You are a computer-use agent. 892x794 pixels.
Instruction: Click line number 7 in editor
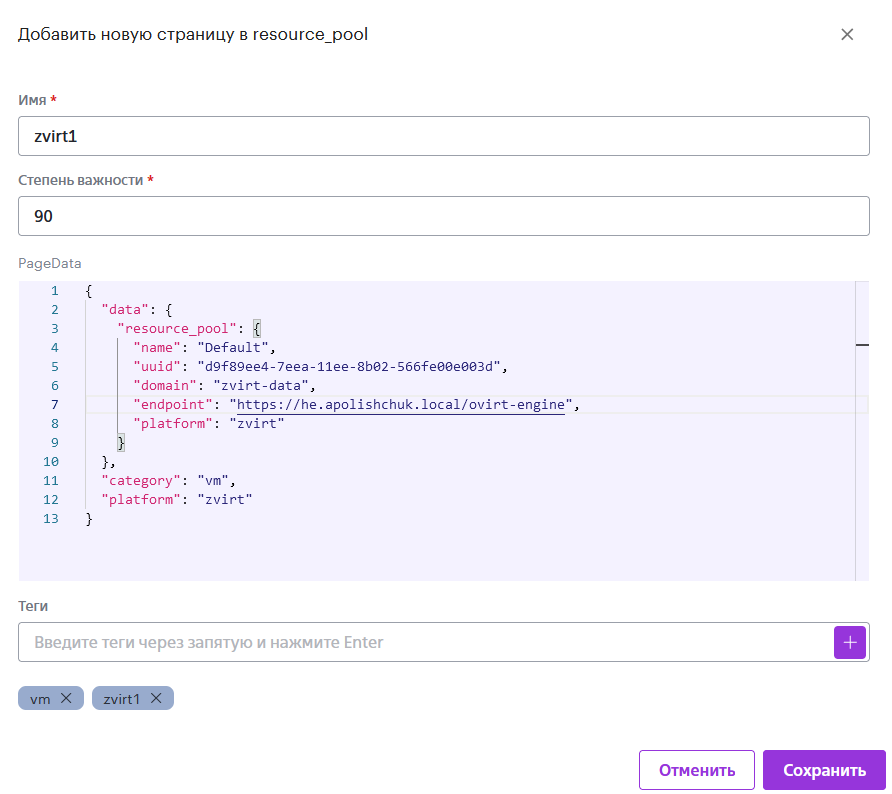coord(55,404)
